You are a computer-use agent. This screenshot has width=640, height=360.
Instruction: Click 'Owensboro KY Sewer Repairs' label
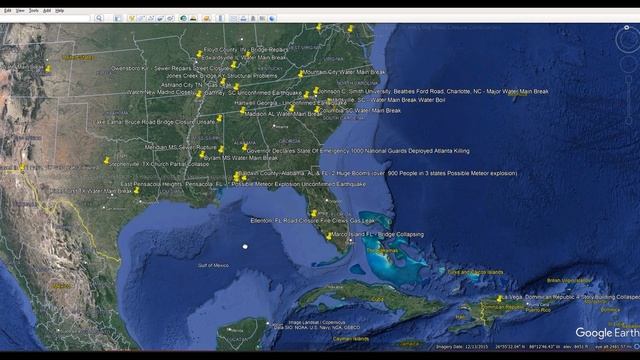click(170, 69)
